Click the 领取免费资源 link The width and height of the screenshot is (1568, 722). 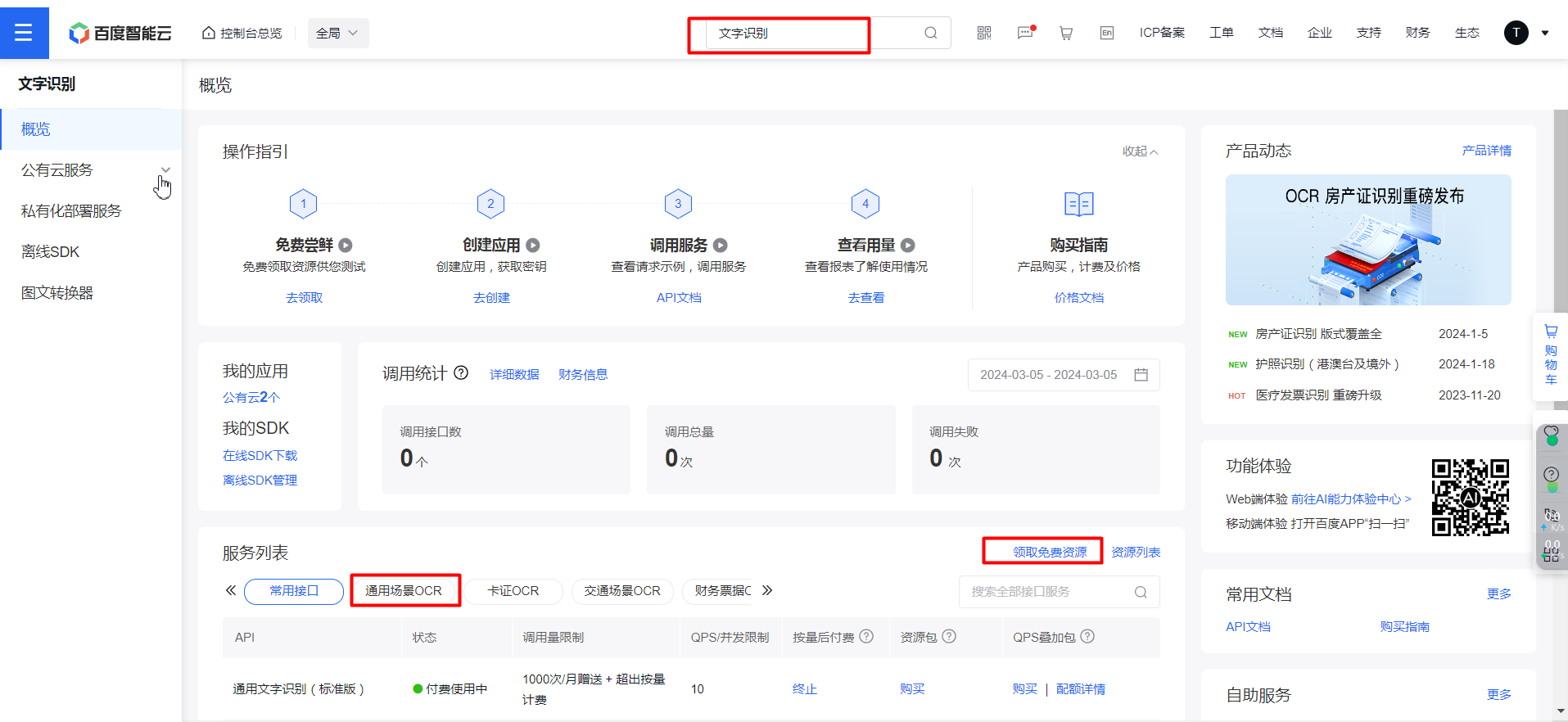(1050, 553)
